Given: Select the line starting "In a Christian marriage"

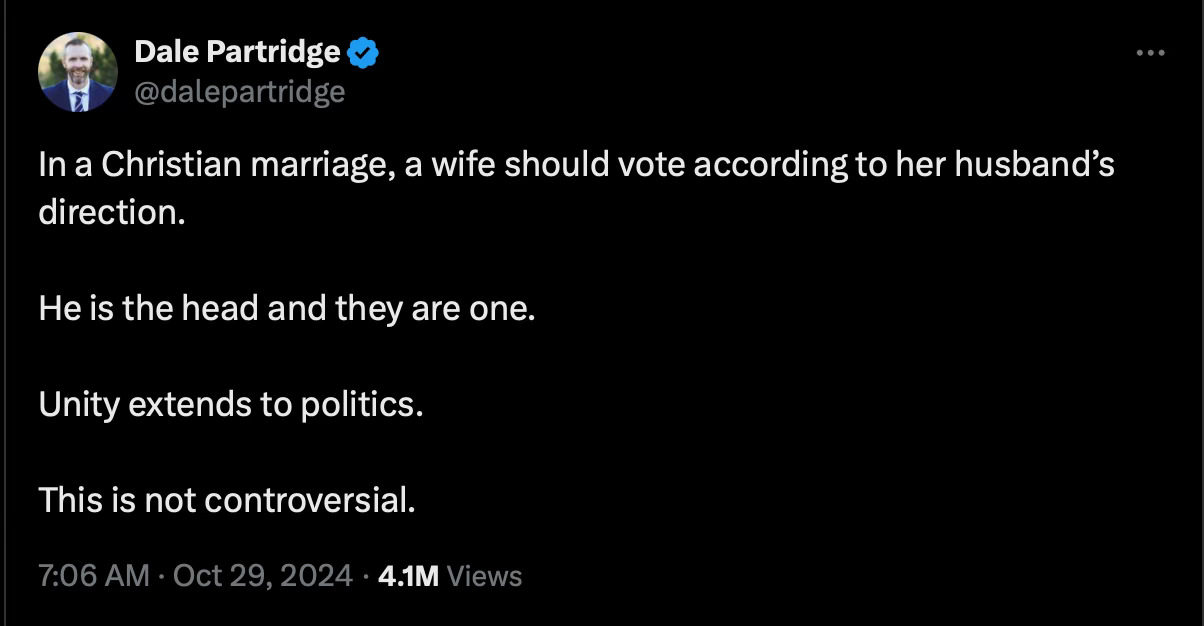Looking at the screenshot, I should [x=576, y=166].
